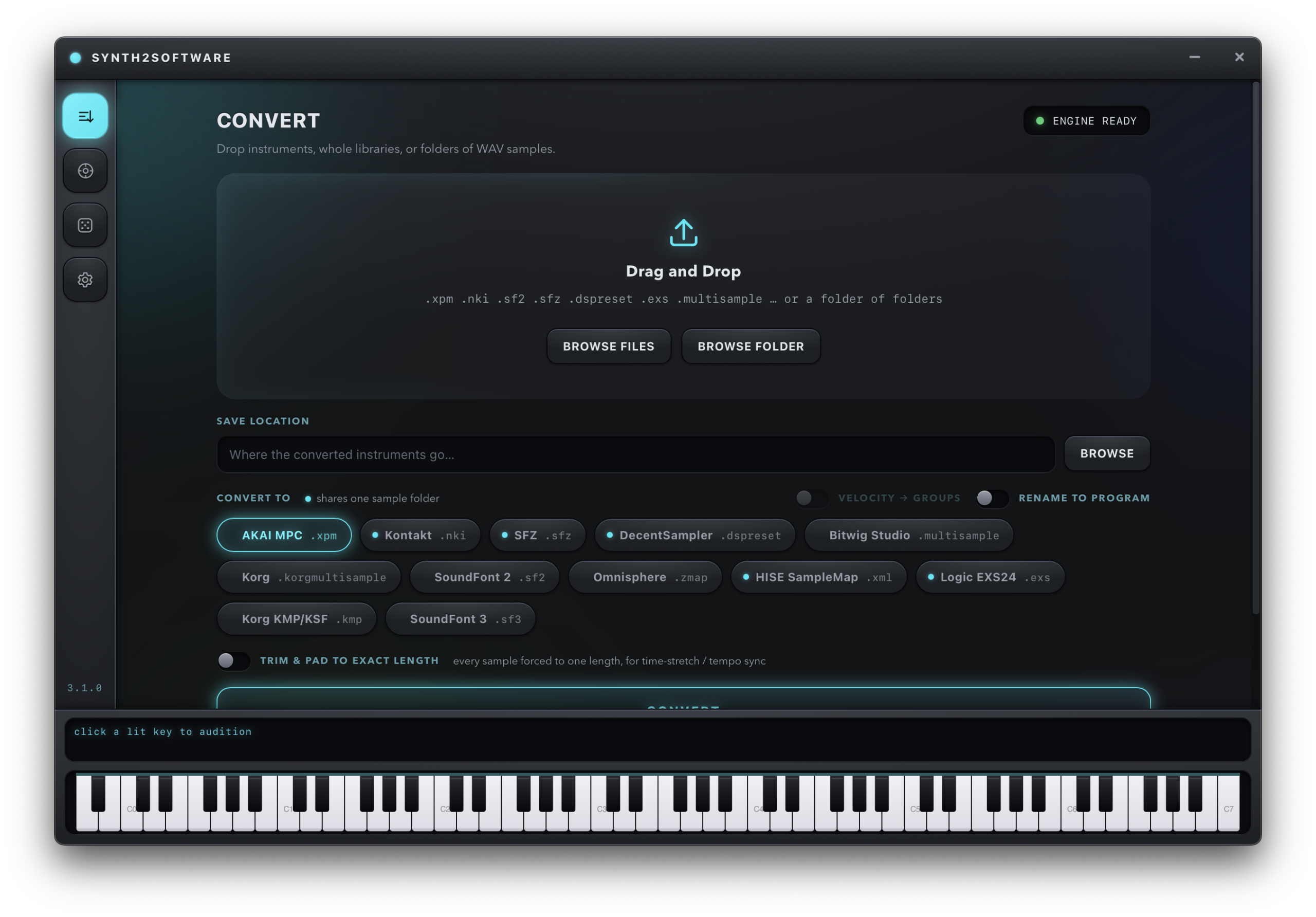Select Korg KMP/KSF .kmp format
1316x917 pixels.
(x=296, y=619)
